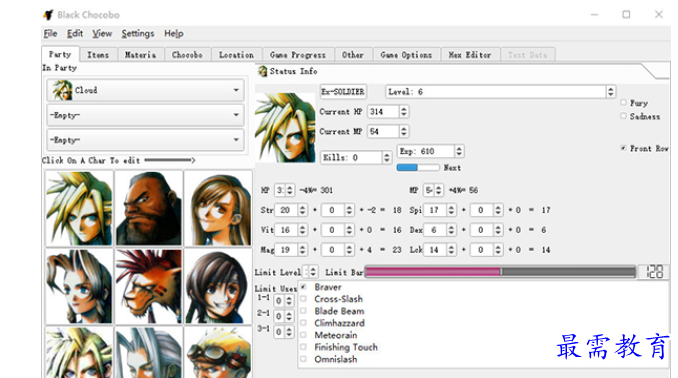The height and width of the screenshot is (378, 678).
Task: Toggle the Braver limit checkbox
Action: coord(304,287)
